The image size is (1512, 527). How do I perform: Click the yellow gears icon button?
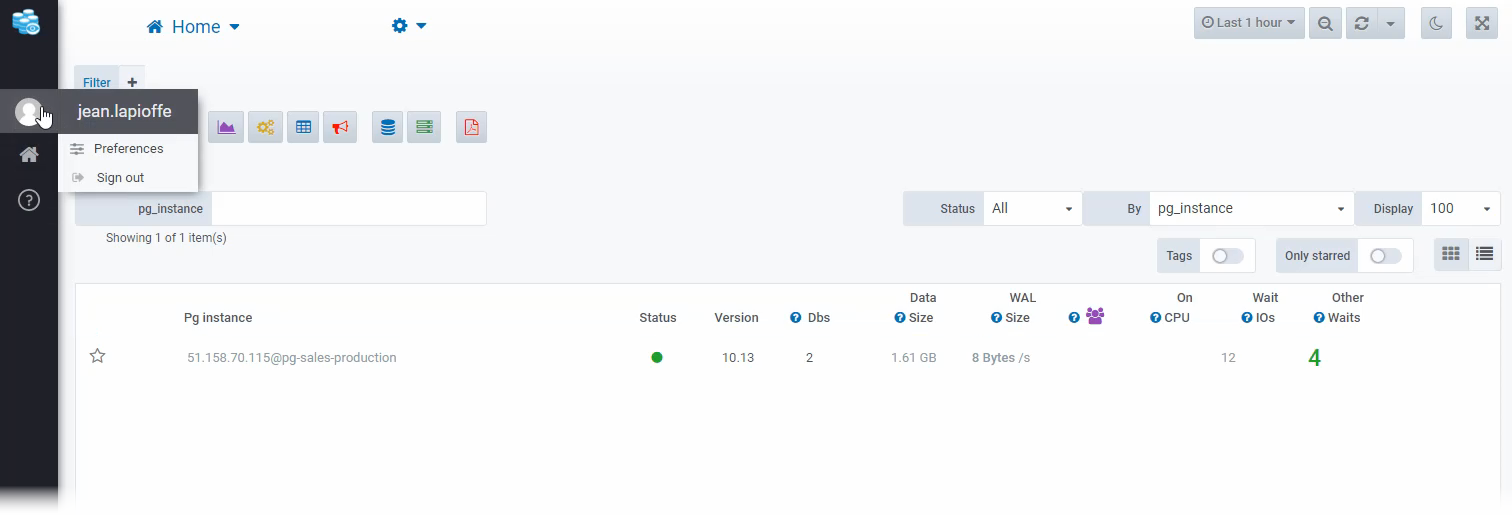coord(265,127)
